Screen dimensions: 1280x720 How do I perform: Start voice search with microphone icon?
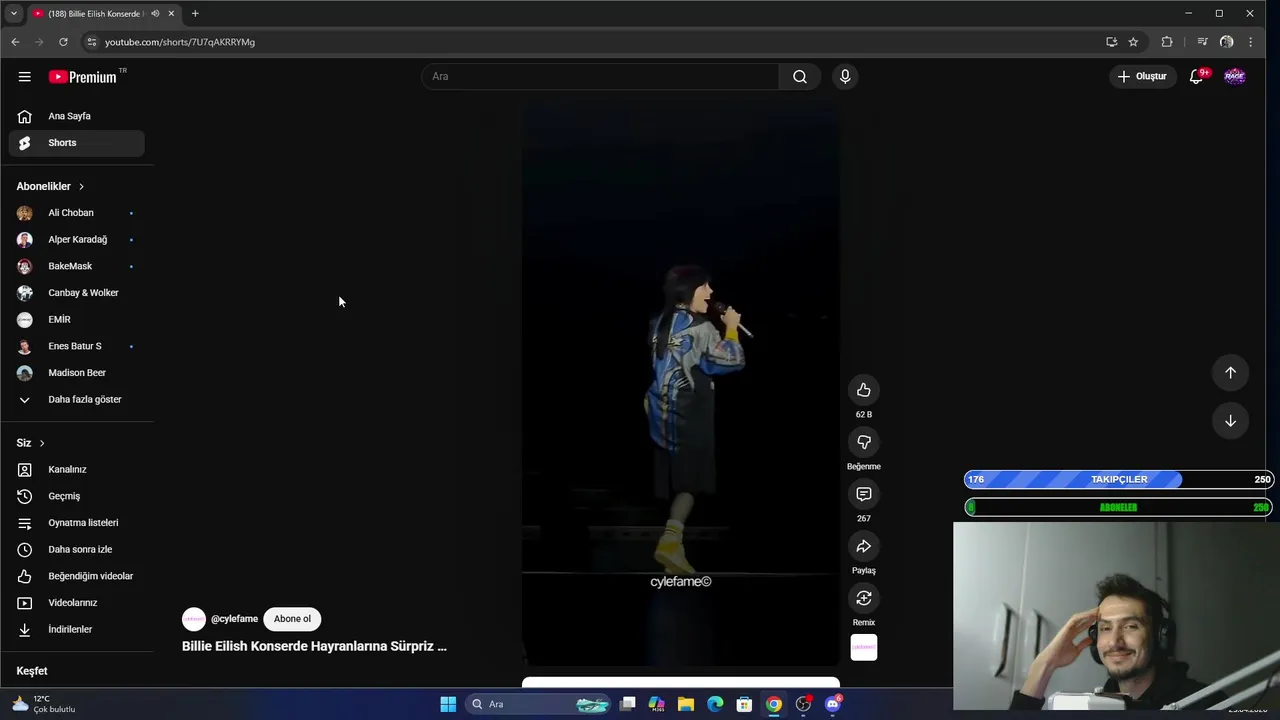click(845, 77)
